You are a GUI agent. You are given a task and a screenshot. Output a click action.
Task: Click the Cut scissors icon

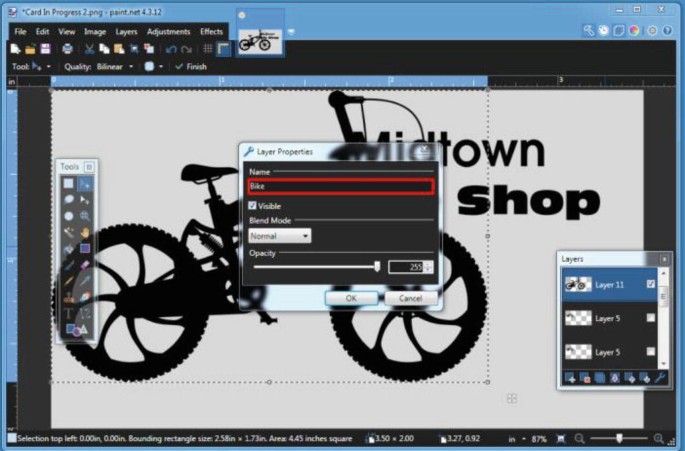tap(89, 49)
